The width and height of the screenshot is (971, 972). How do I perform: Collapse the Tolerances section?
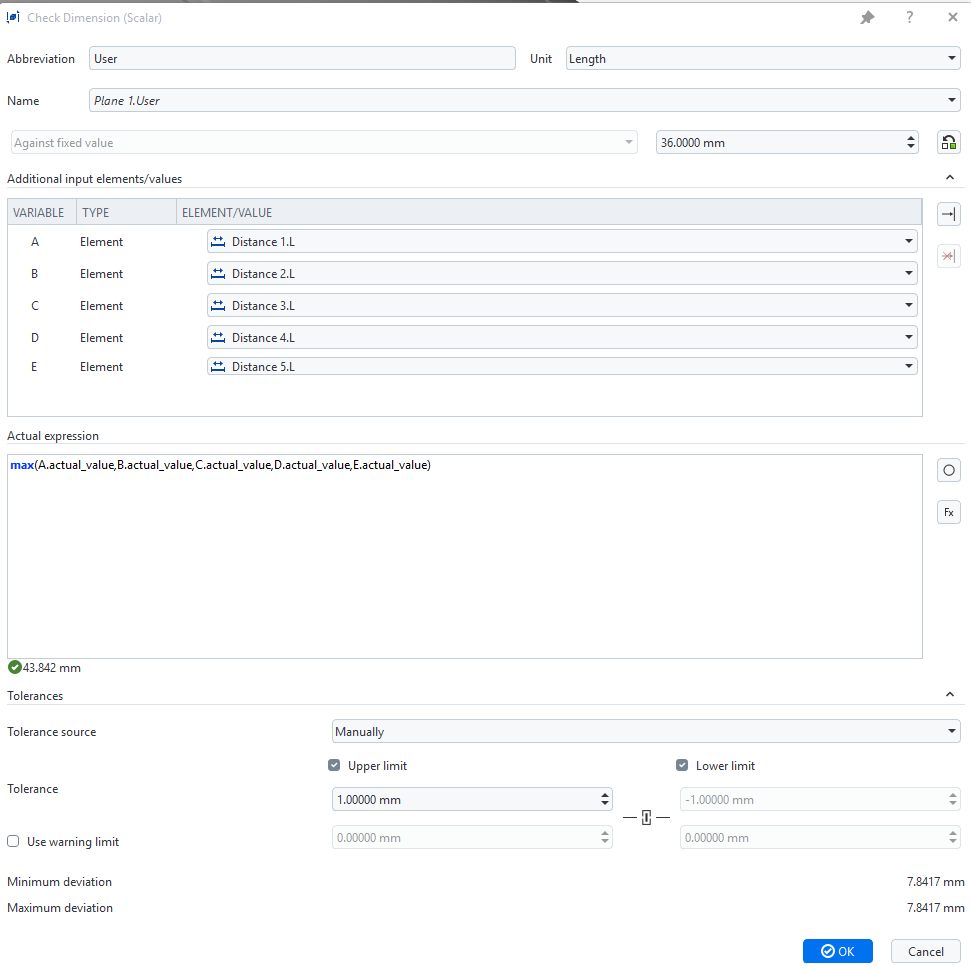click(x=949, y=695)
